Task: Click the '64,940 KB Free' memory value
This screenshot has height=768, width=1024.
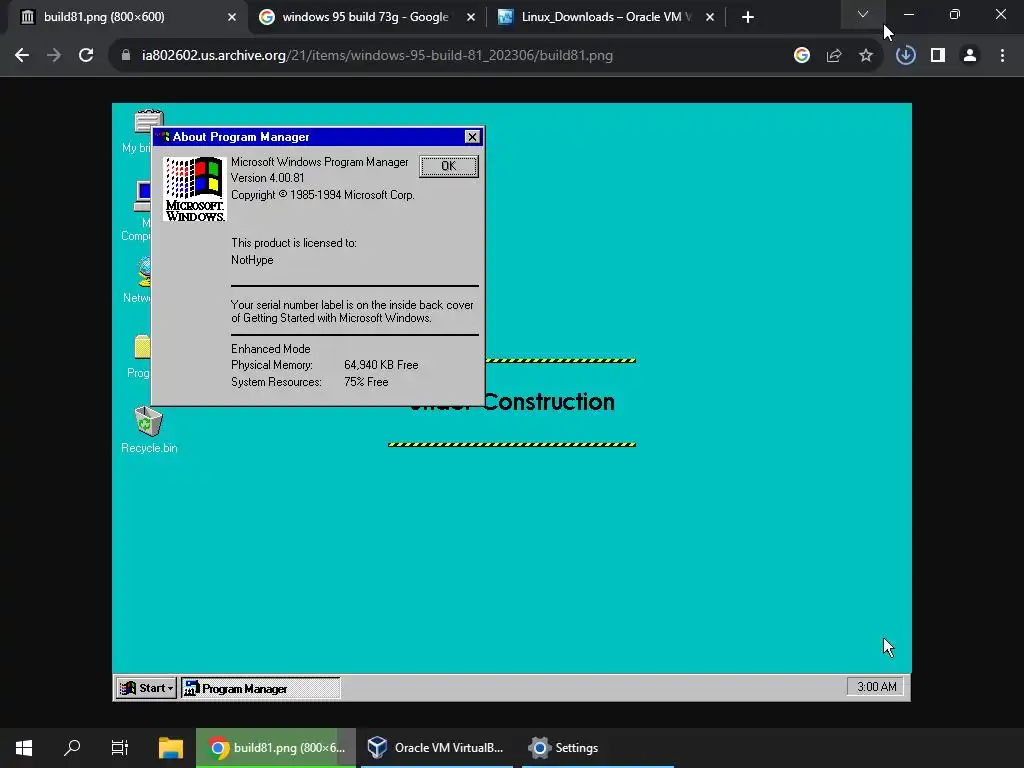Action: [x=381, y=365]
